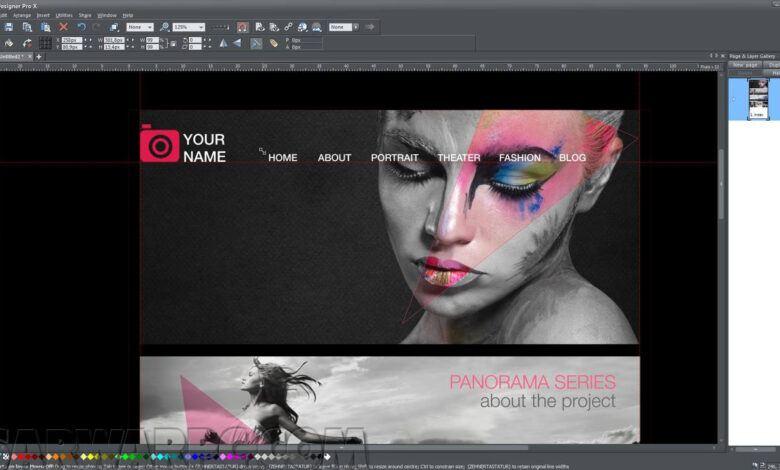Select the page thumbnail in gallery

pos(758,99)
